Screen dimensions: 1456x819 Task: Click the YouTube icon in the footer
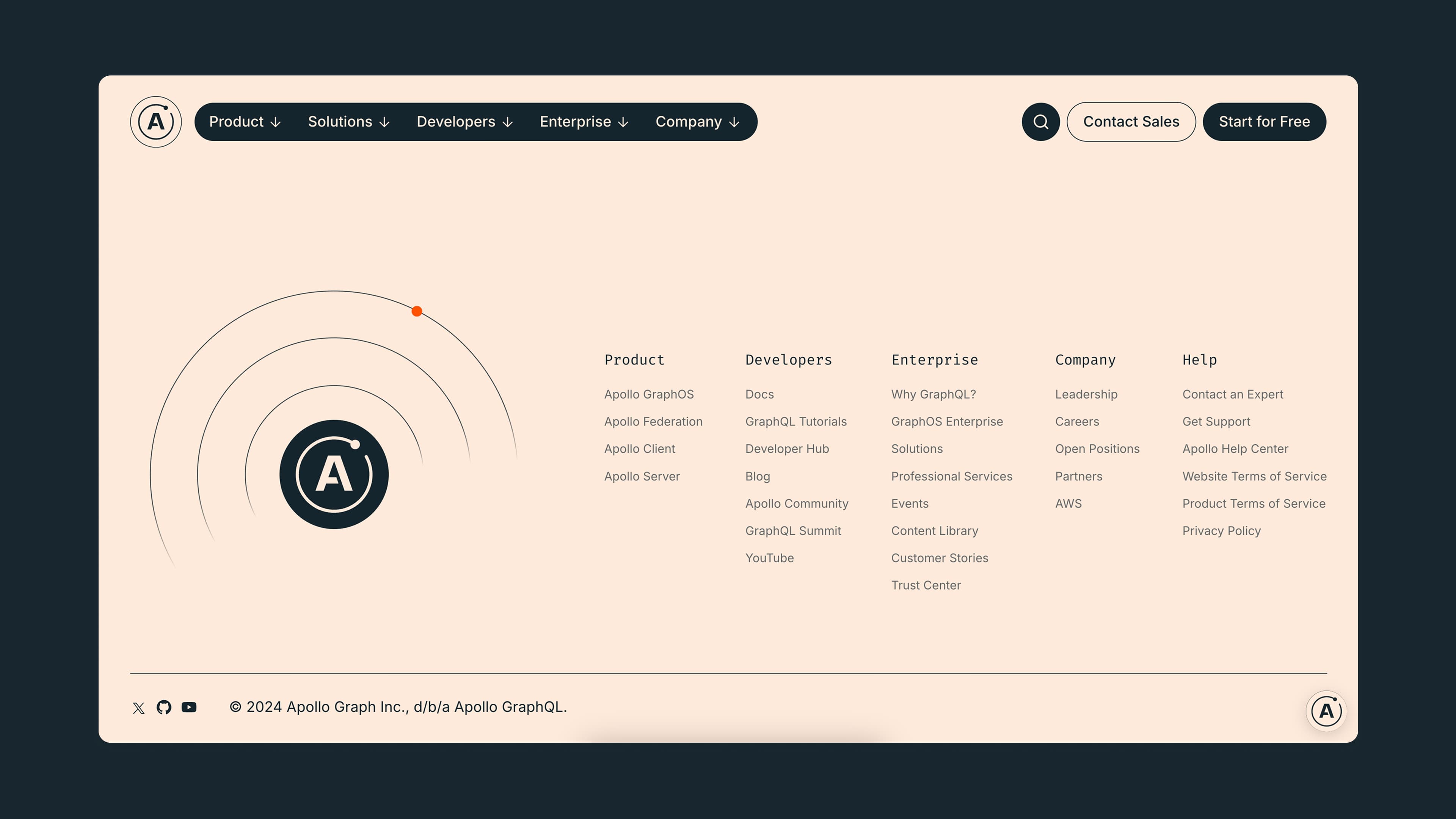[189, 707]
